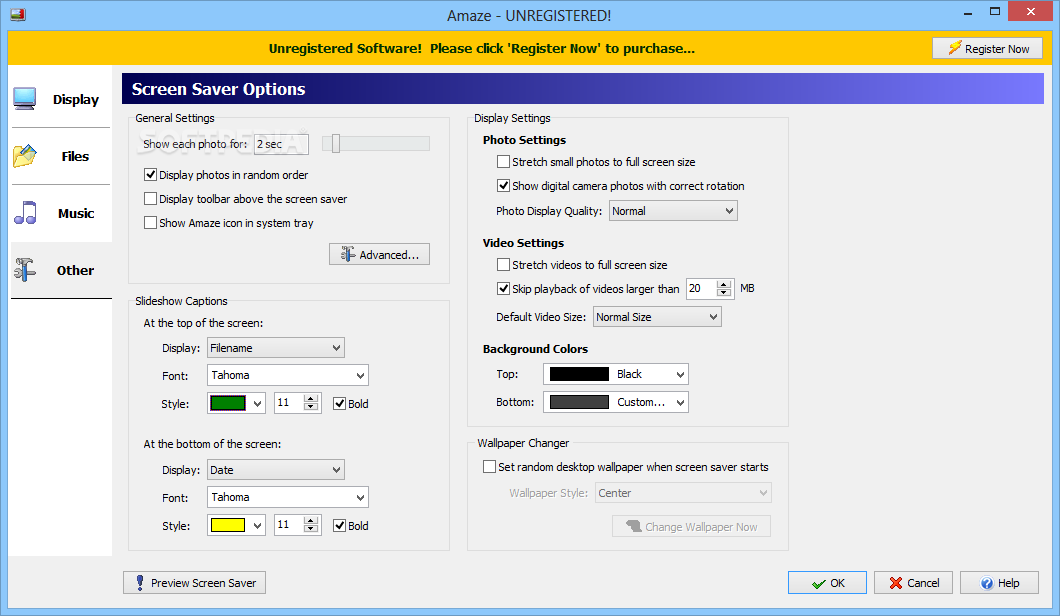This screenshot has width=1060, height=616.
Task: Switch to the Files tab label
Action: click(75, 156)
